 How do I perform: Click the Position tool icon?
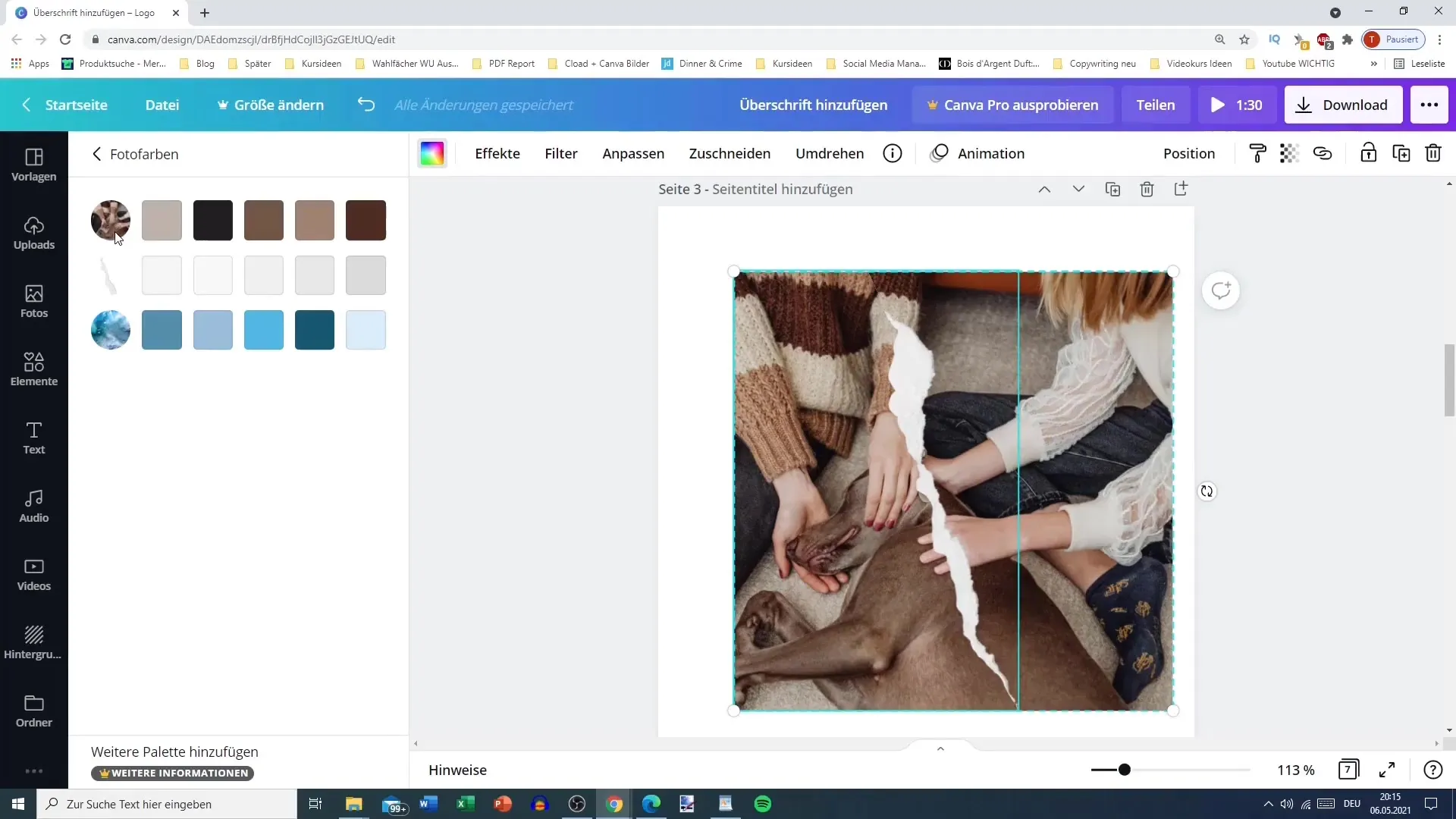pos(1188,153)
